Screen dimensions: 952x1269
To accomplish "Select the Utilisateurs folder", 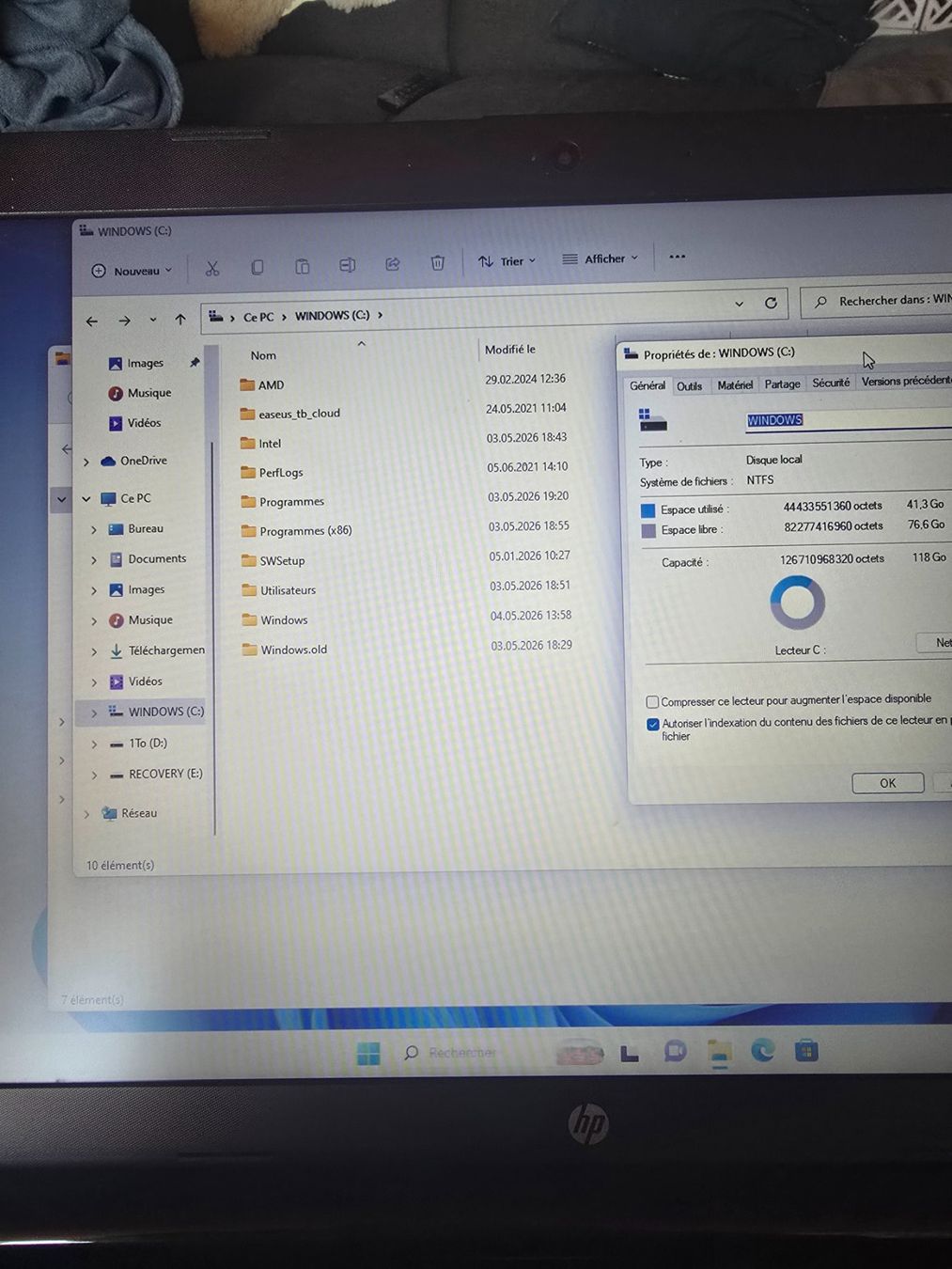I will (x=288, y=590).
